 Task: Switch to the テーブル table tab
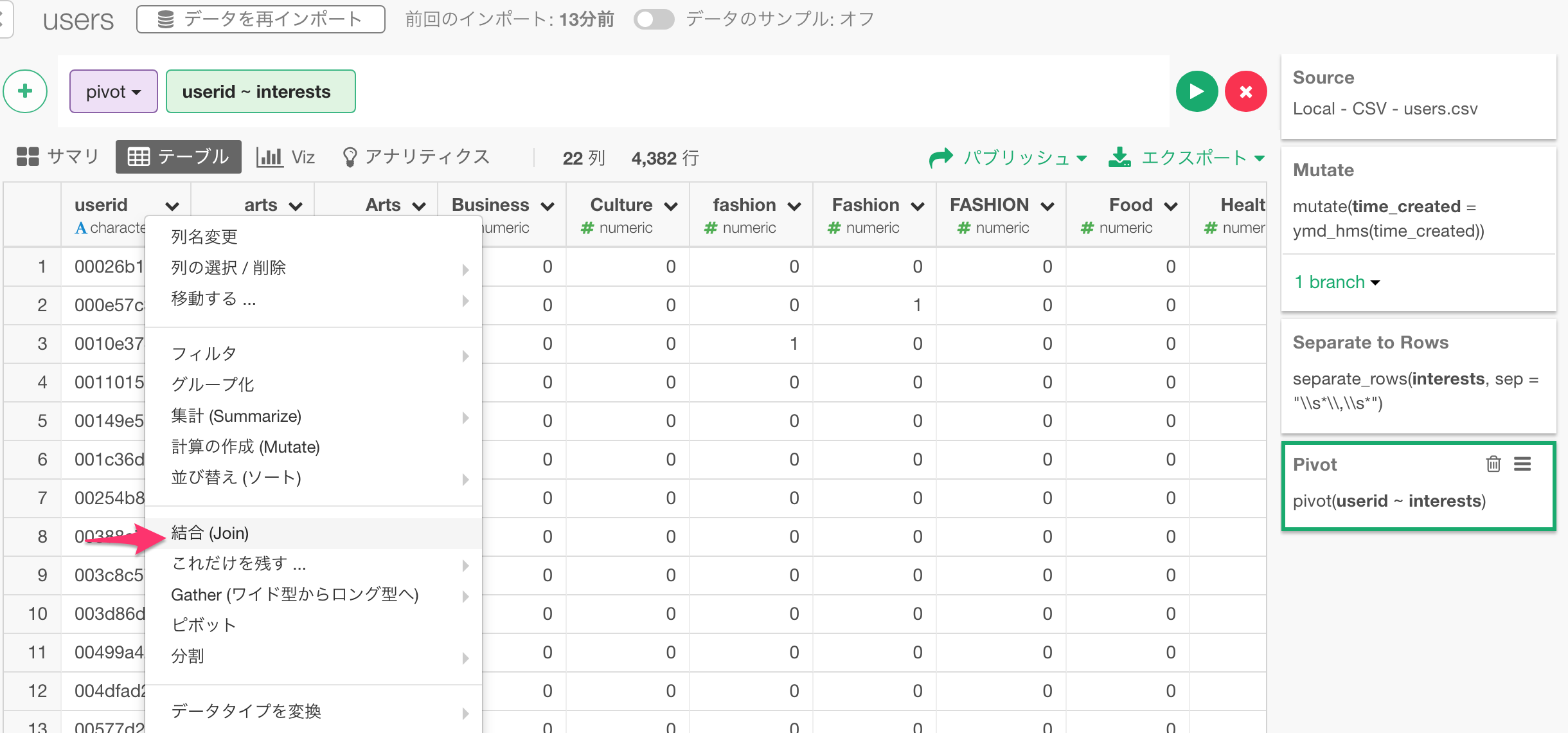pos(179,156)
